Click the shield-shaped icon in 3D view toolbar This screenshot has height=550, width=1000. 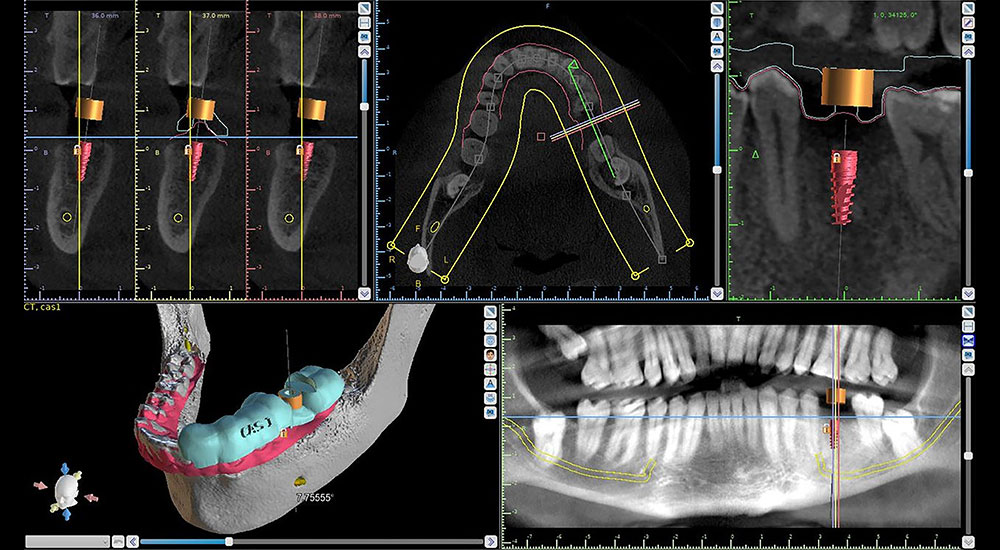(x=490, y=340)
